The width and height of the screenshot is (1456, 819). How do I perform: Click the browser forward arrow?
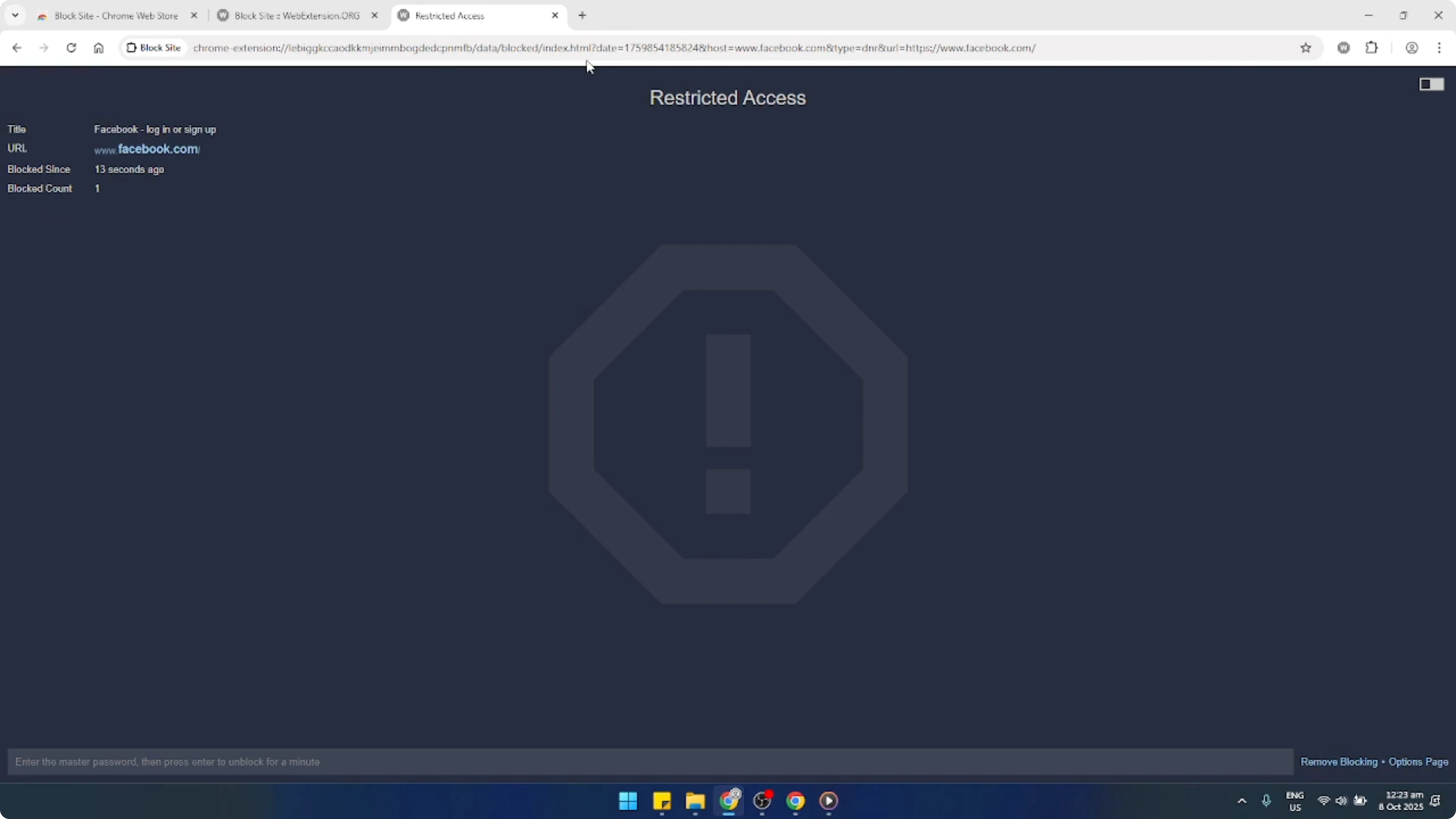tap(44, 48)
